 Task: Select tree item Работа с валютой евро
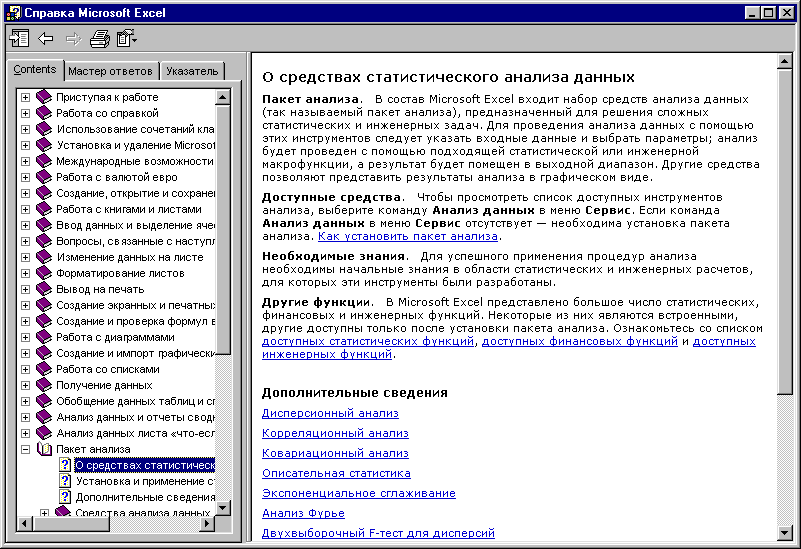click(116, 177)
